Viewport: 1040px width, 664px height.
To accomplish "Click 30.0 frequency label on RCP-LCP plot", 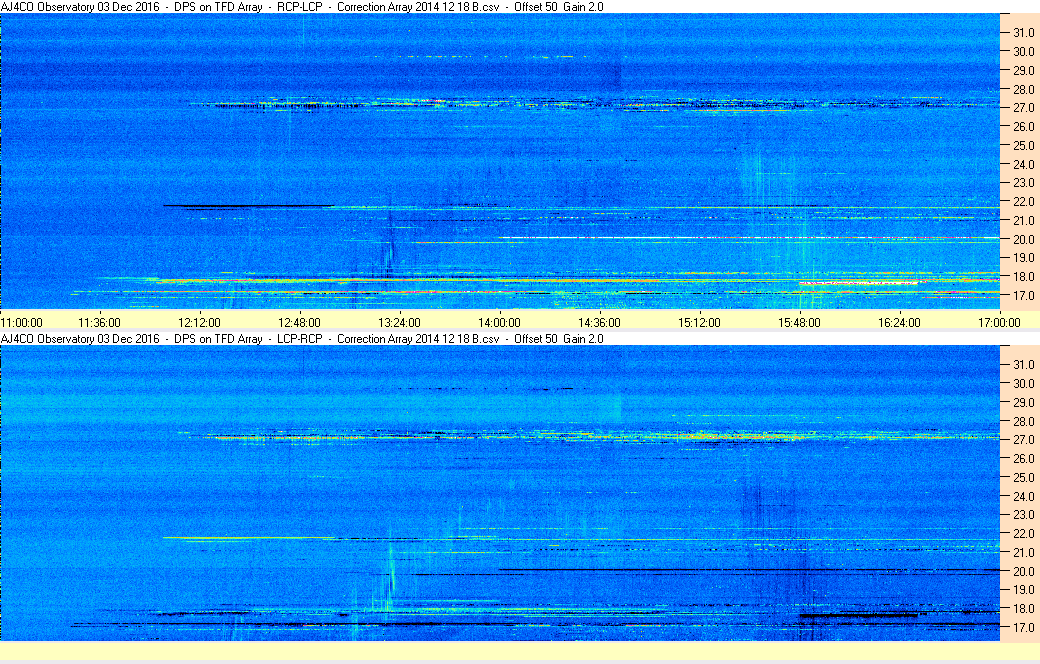I will [x=1023, y=51].
